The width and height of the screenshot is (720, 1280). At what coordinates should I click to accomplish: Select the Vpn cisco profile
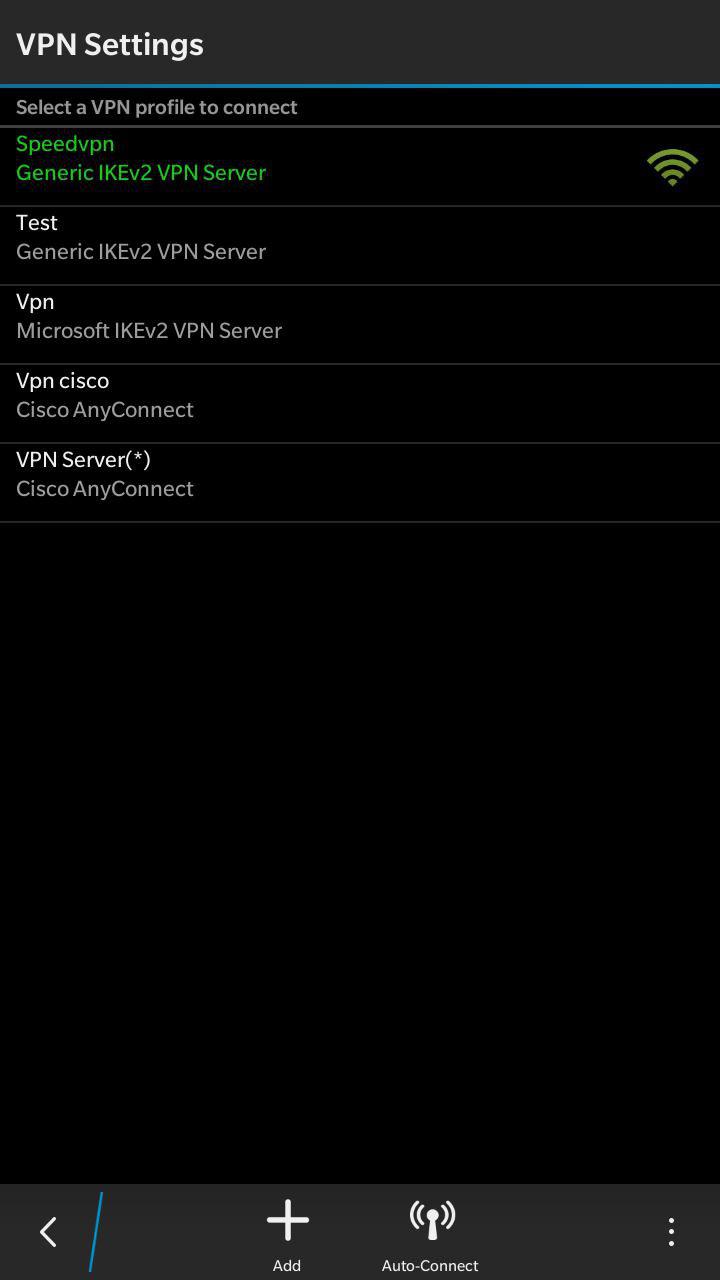62,380
